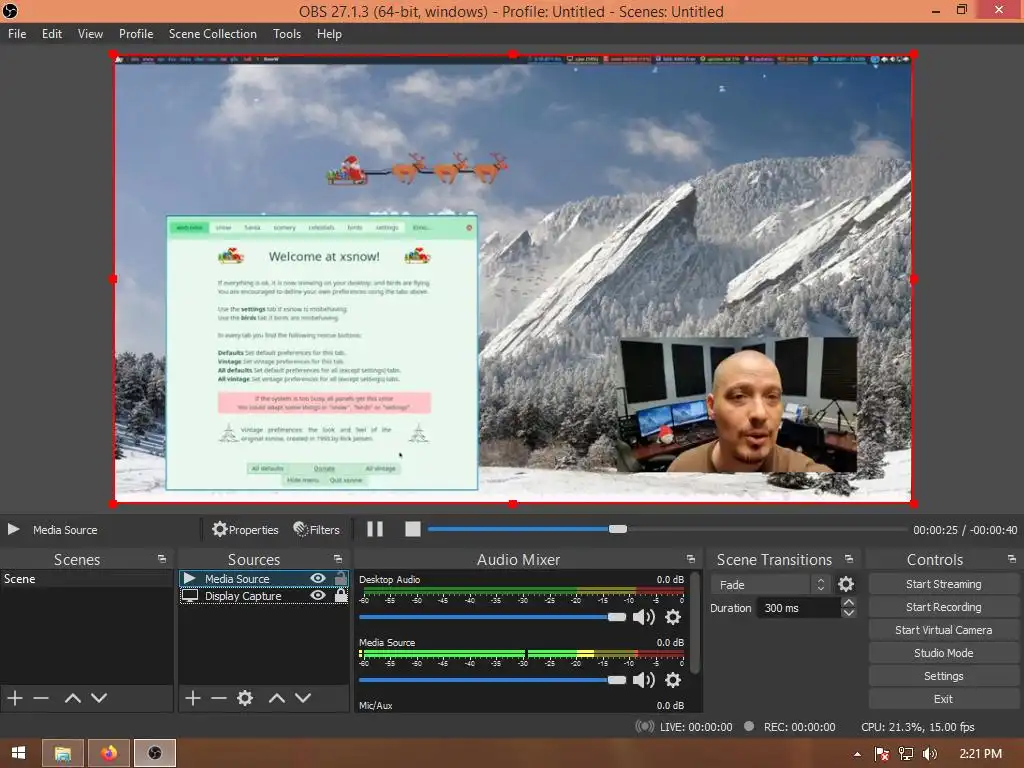
Task: Add a new scene with plus icon
Action: (x=15, y=698)
